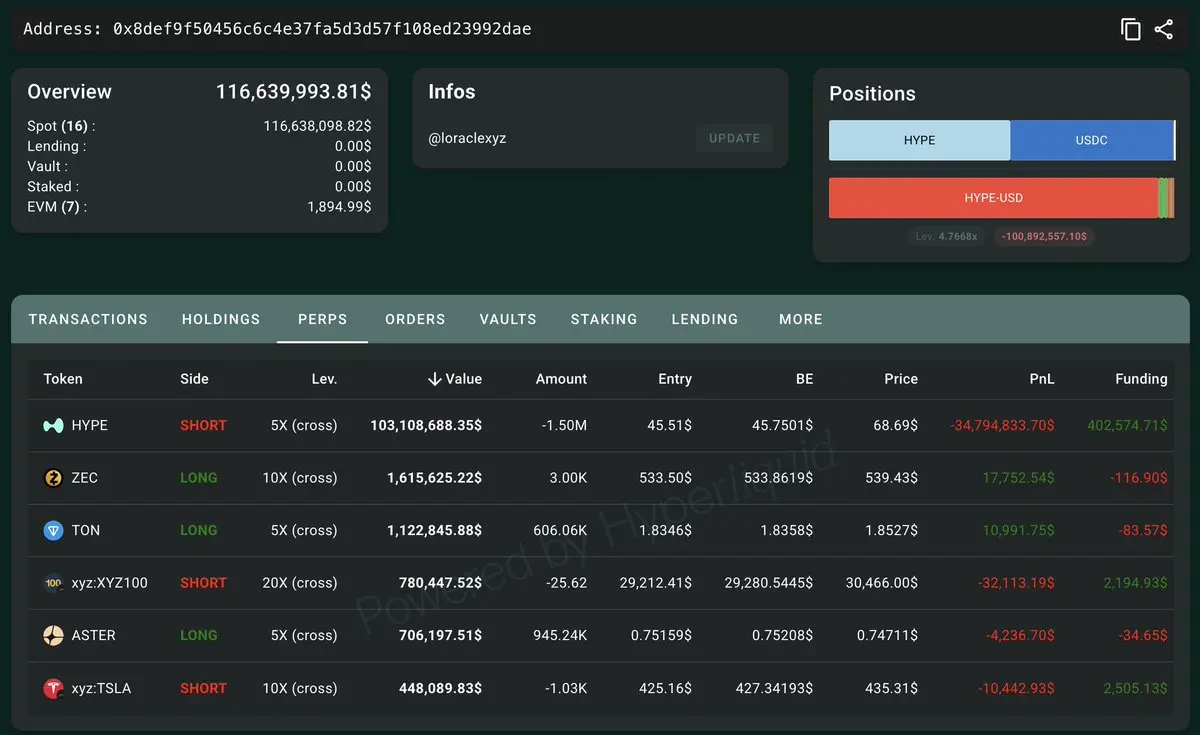Click the Spot (16) row label
Image resolution: width=1200 pixels, height=735 pixels.
61,126
